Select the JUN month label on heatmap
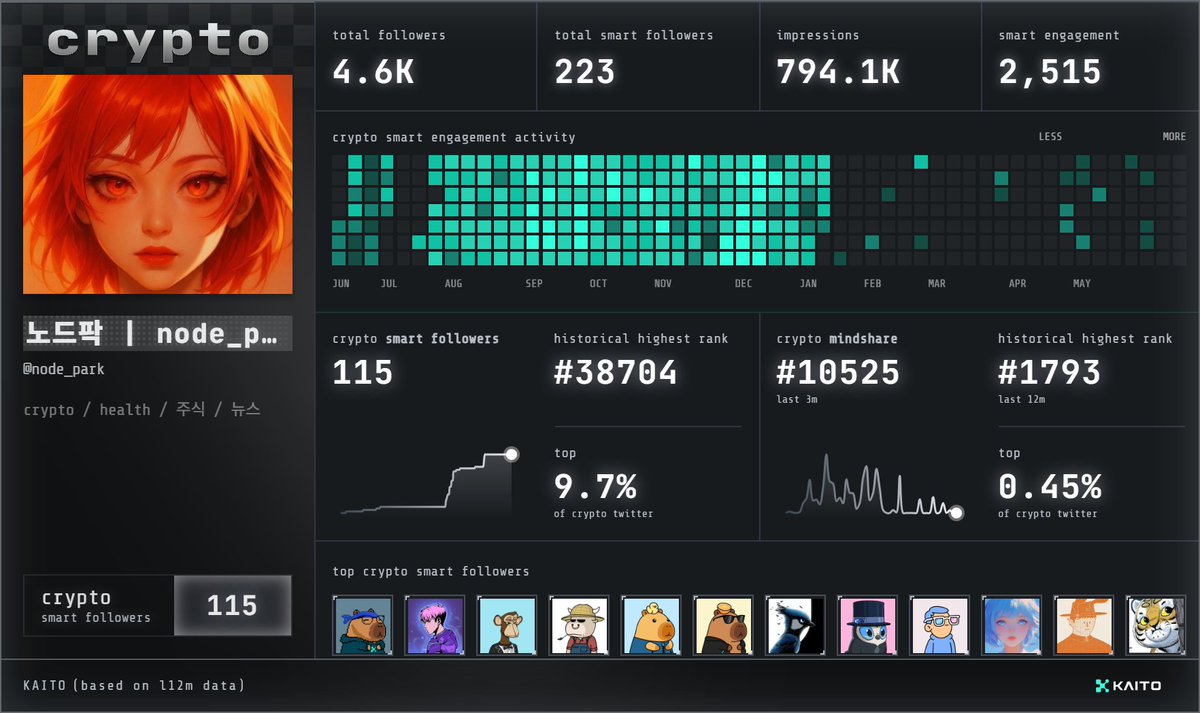 pos(341,284)
